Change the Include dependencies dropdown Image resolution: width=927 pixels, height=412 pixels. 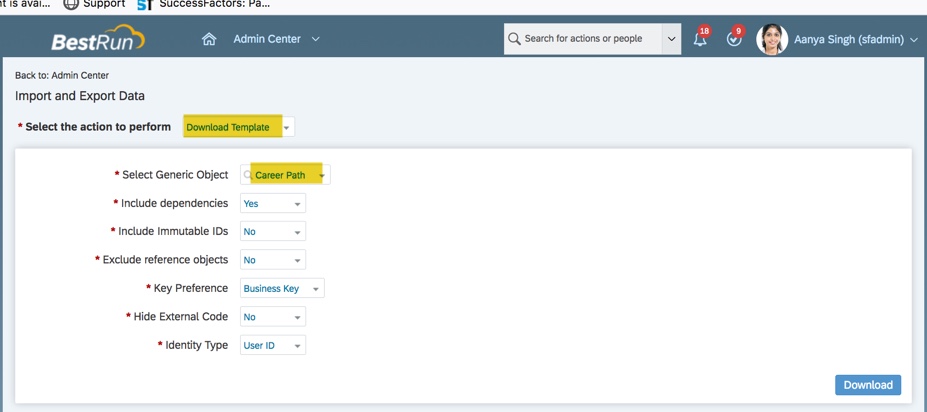pyautogui.click(x=272, y=203)
